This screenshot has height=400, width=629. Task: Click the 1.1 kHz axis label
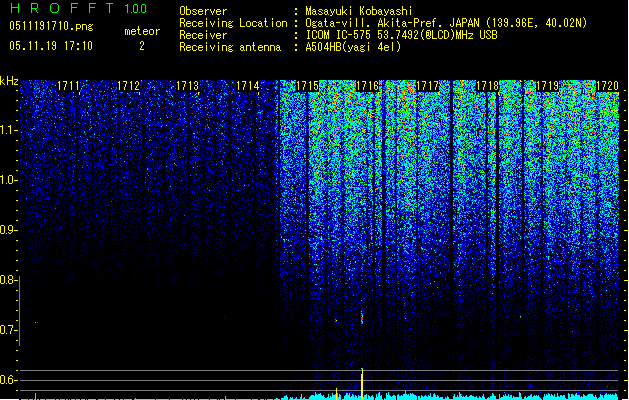(9, 130)
